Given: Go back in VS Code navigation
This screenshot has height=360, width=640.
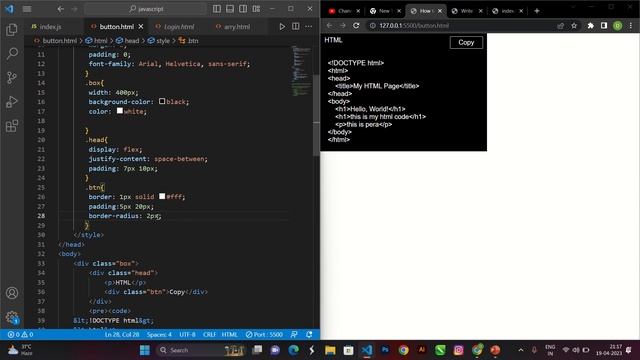Looking at the screenshot, I should [x=60, y=9].
